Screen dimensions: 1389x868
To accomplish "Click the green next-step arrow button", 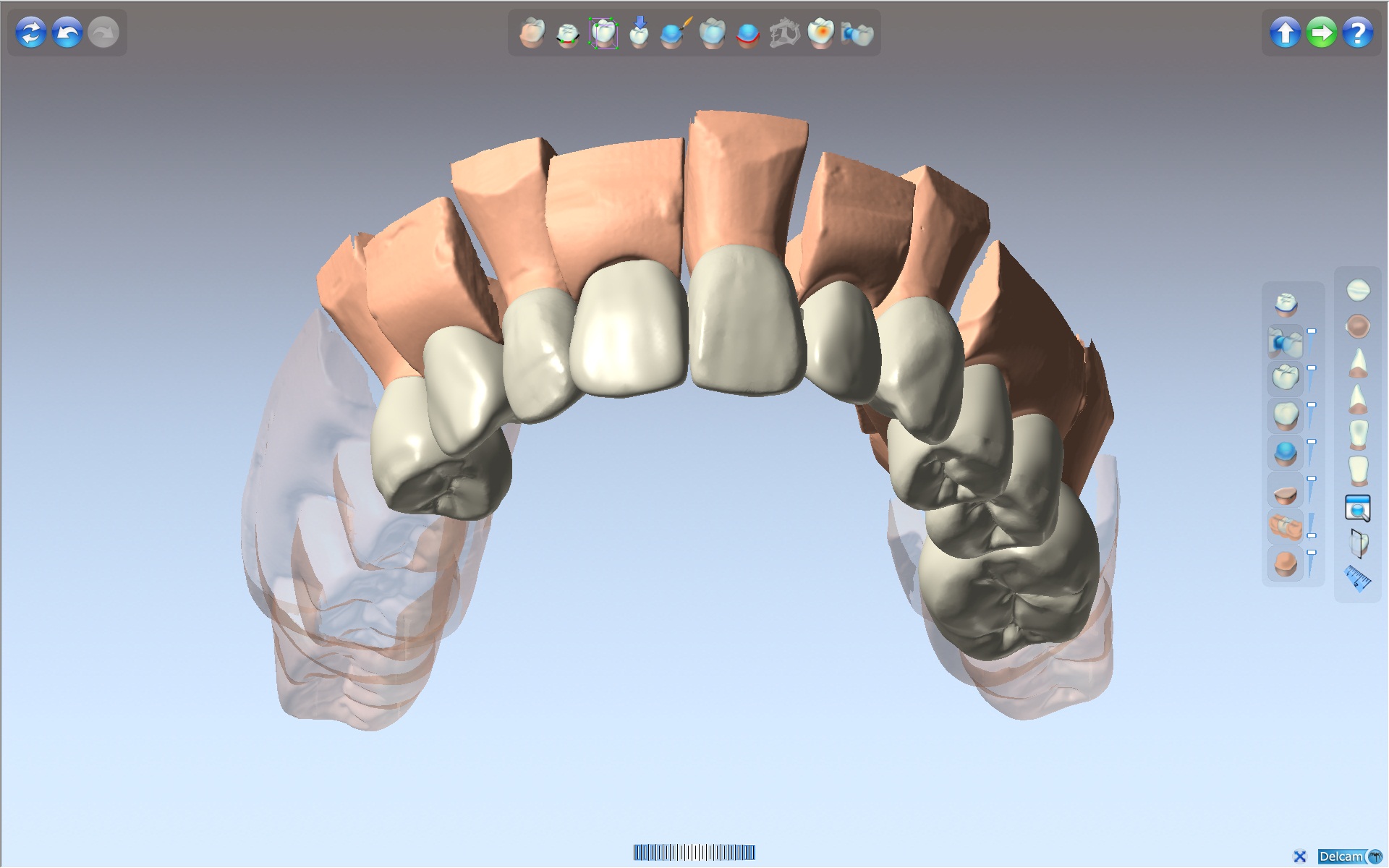I will tap(1322, 33).
